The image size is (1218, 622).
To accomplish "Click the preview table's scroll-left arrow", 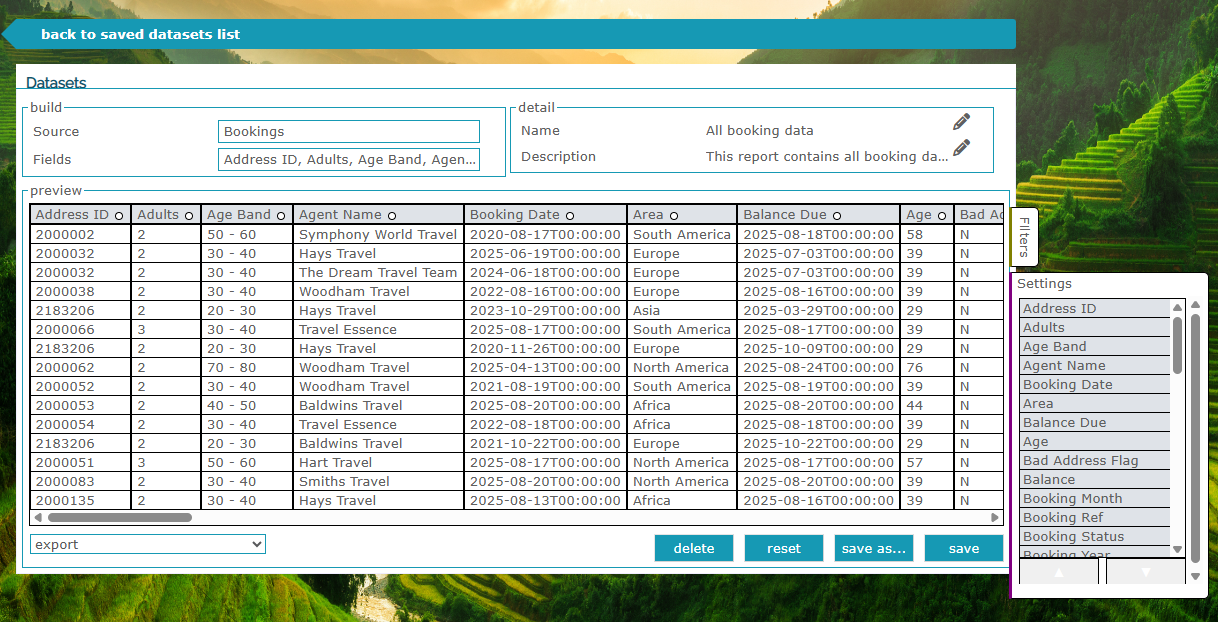I will 38,518.
